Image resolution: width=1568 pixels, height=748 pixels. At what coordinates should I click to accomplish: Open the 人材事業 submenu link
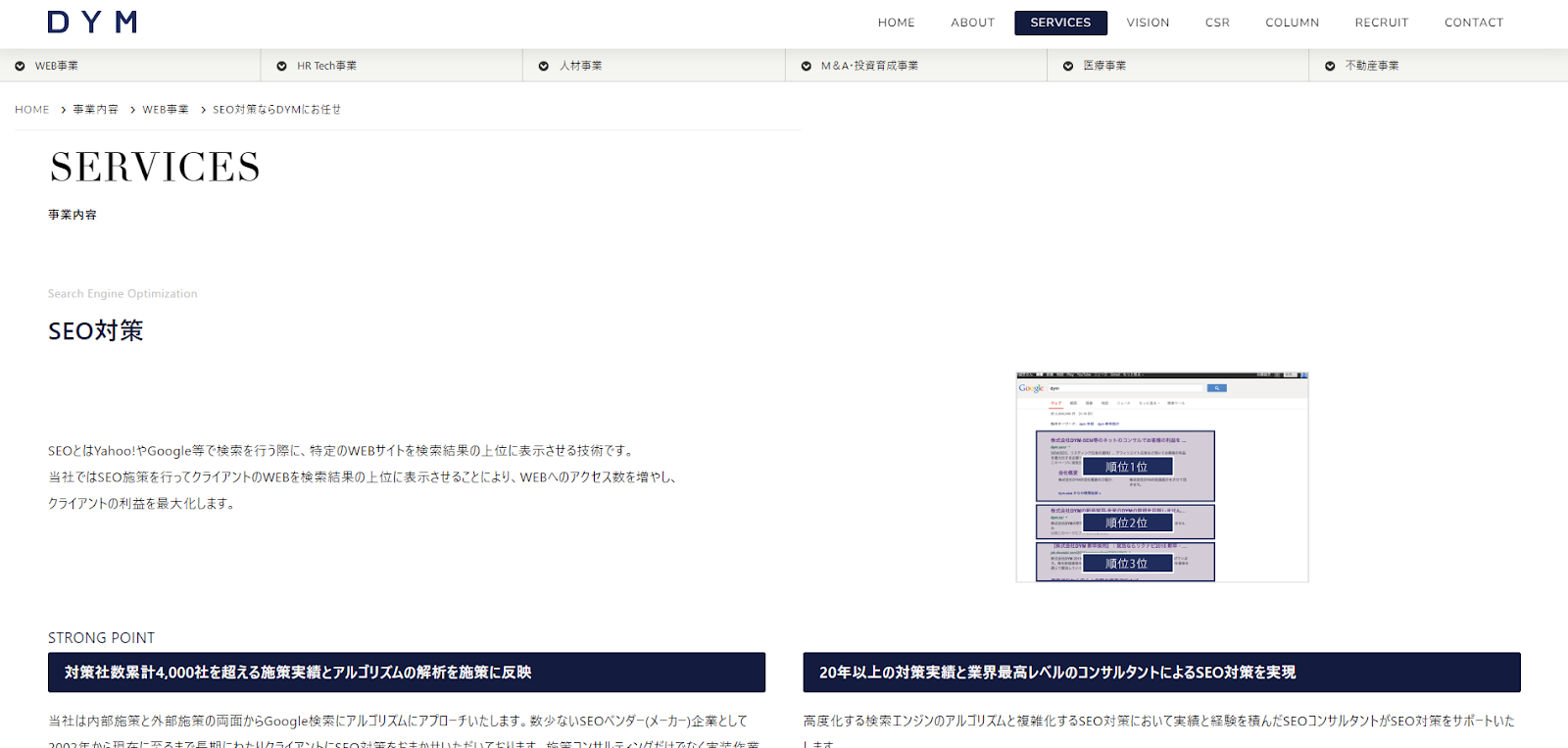click(x=580, y=66)
